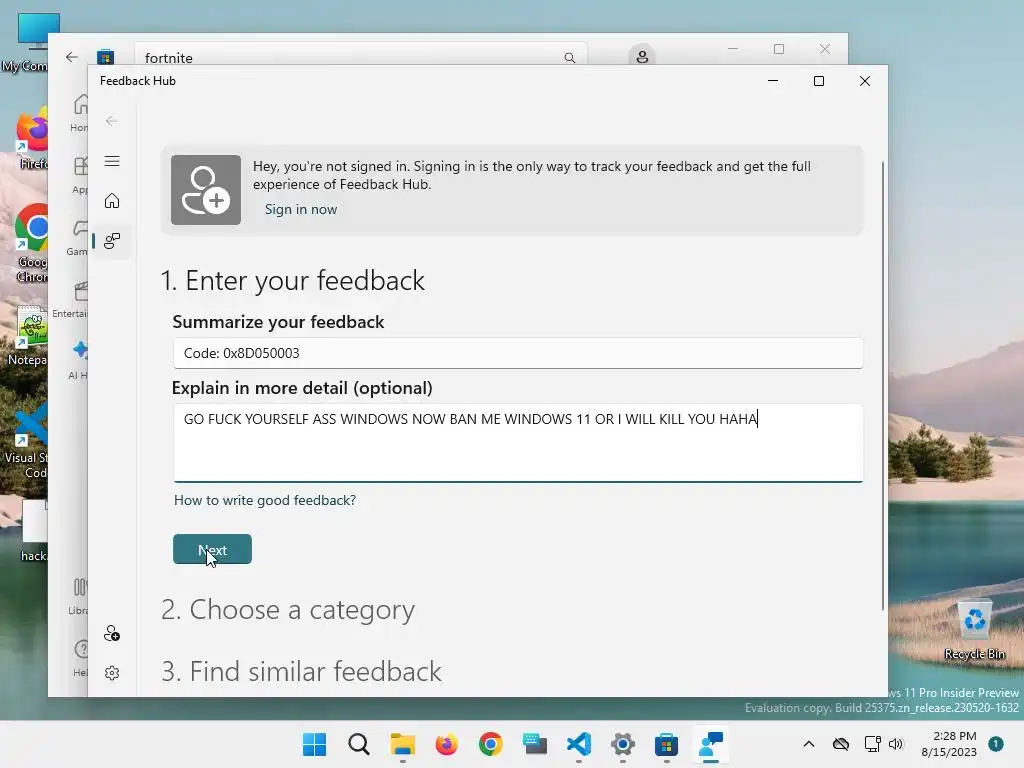Screen dimensions: 1024x768
Task: Open the taskbar app left of VS Code
Action: 535,744
